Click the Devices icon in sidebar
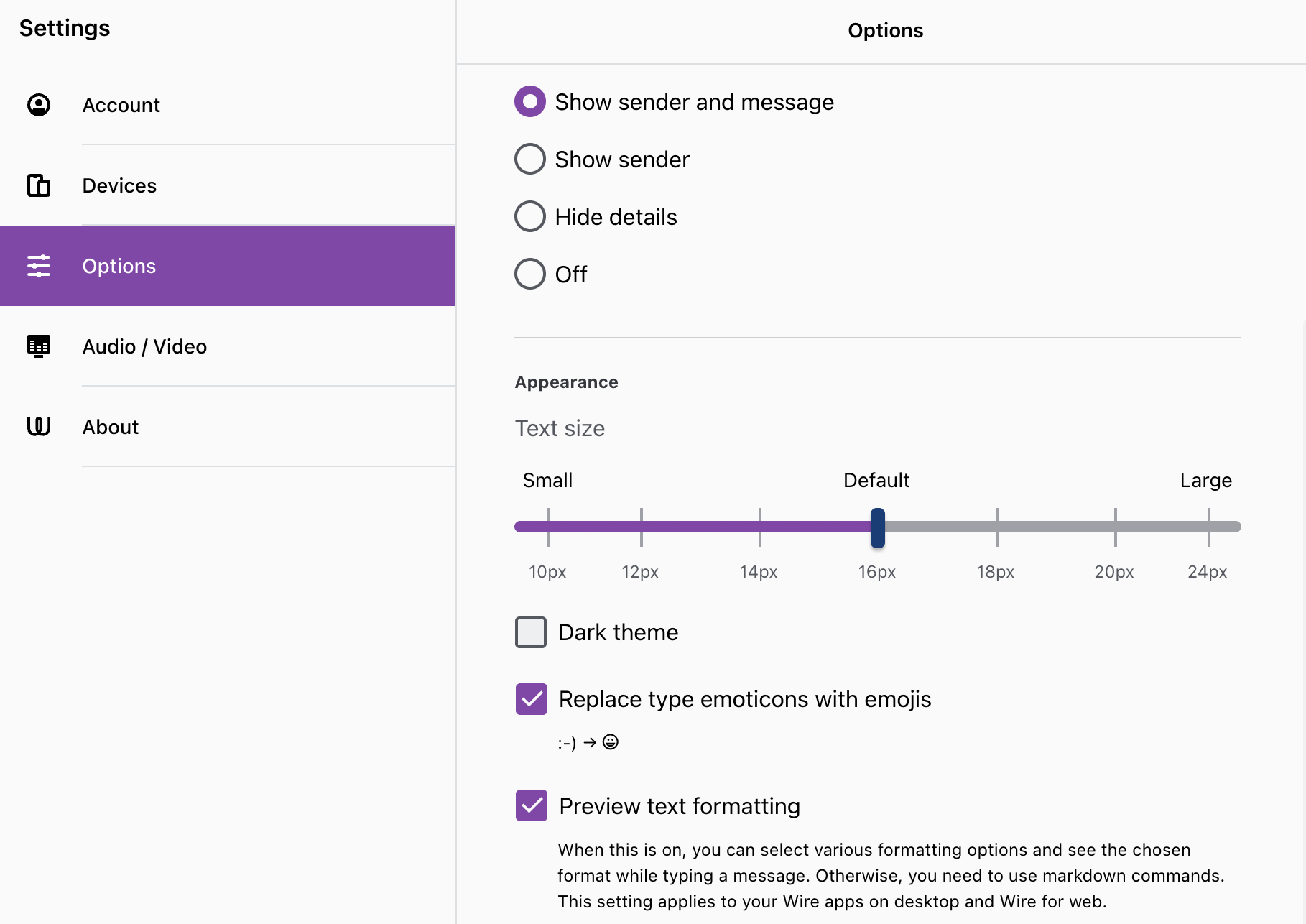Image resolution: width=1306 pixels, height=924 pixels. (39, 185)
